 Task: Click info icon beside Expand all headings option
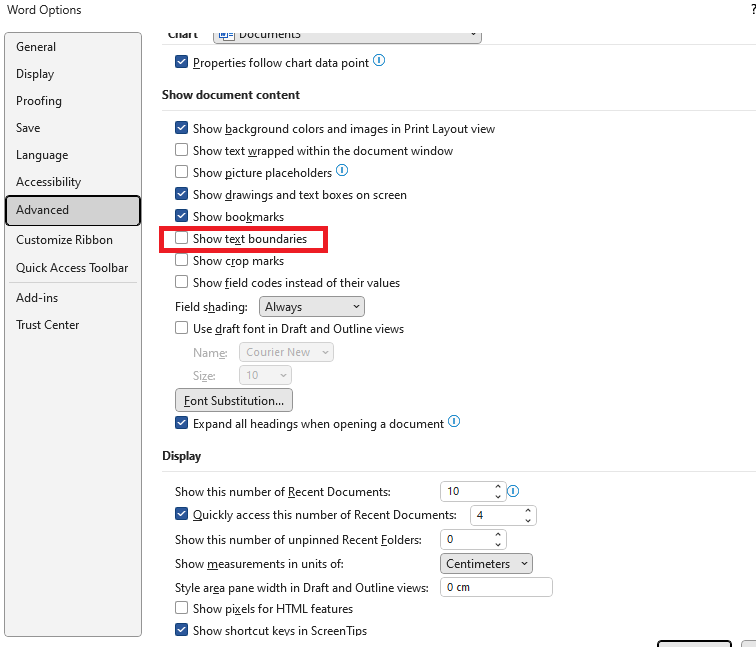[454, 421]
